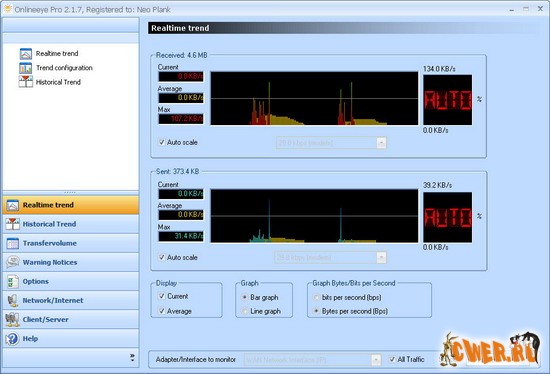Viewport: 550px width, 374px height.
Task: Click the Help question mark icon
Action: coord(13,339)
